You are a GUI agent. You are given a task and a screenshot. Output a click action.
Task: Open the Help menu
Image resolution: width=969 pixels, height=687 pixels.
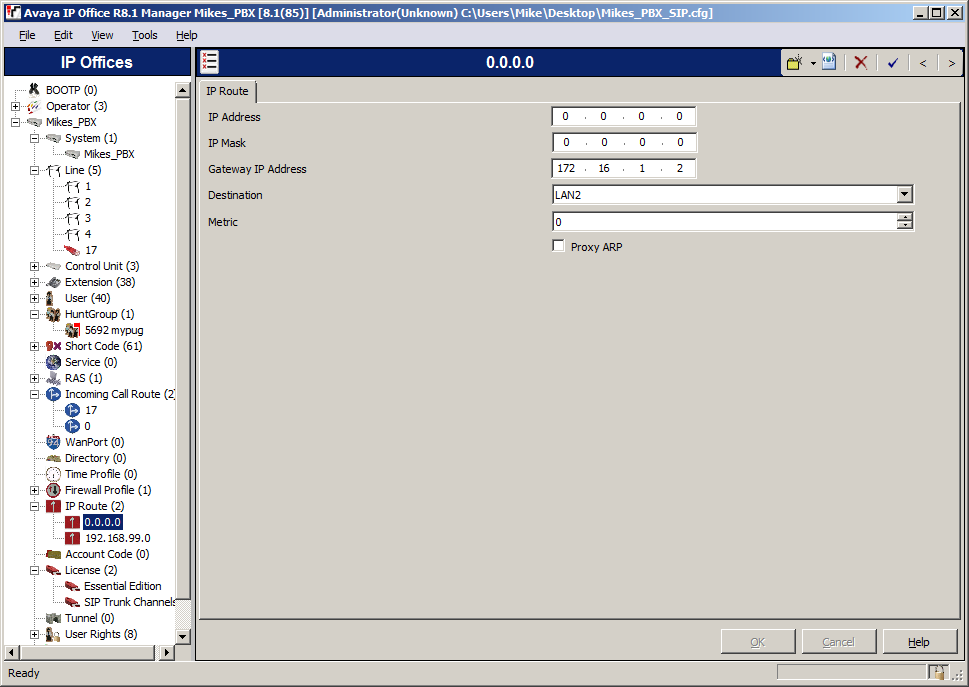(x=187, y=35)
